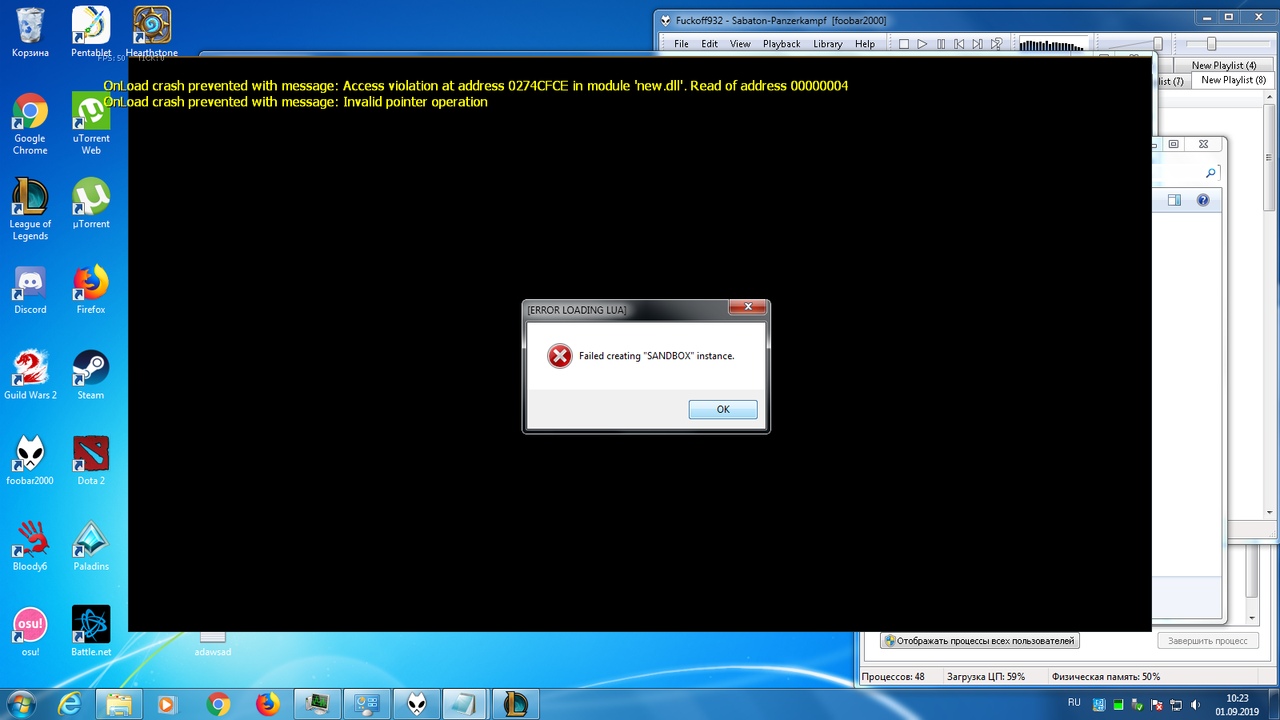This screenshot has width=1280, height=720.
Task: Pause the track in foobar2000
Action: point(941,44)
